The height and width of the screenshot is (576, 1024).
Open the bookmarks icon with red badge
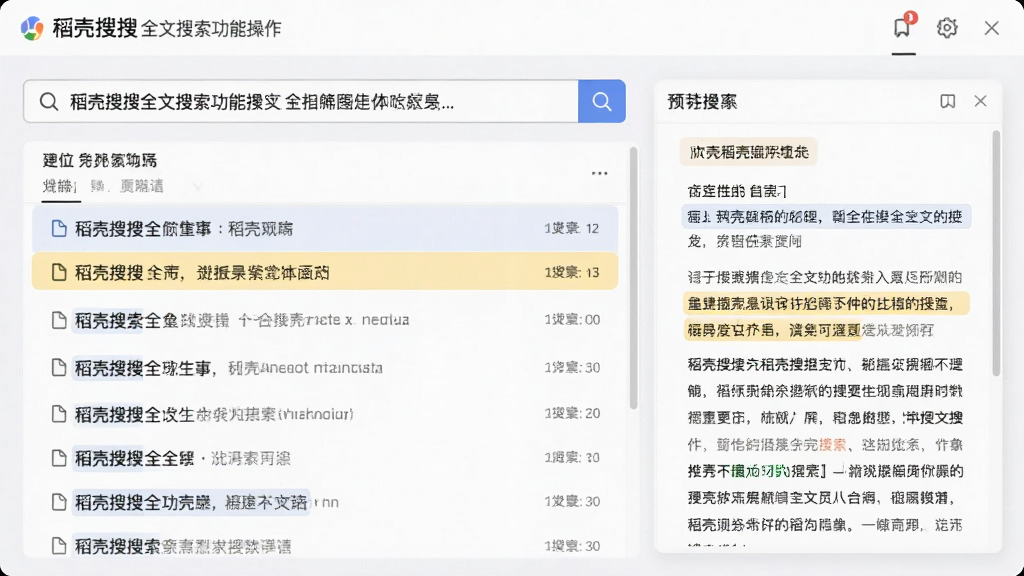[x=903, y=26]
